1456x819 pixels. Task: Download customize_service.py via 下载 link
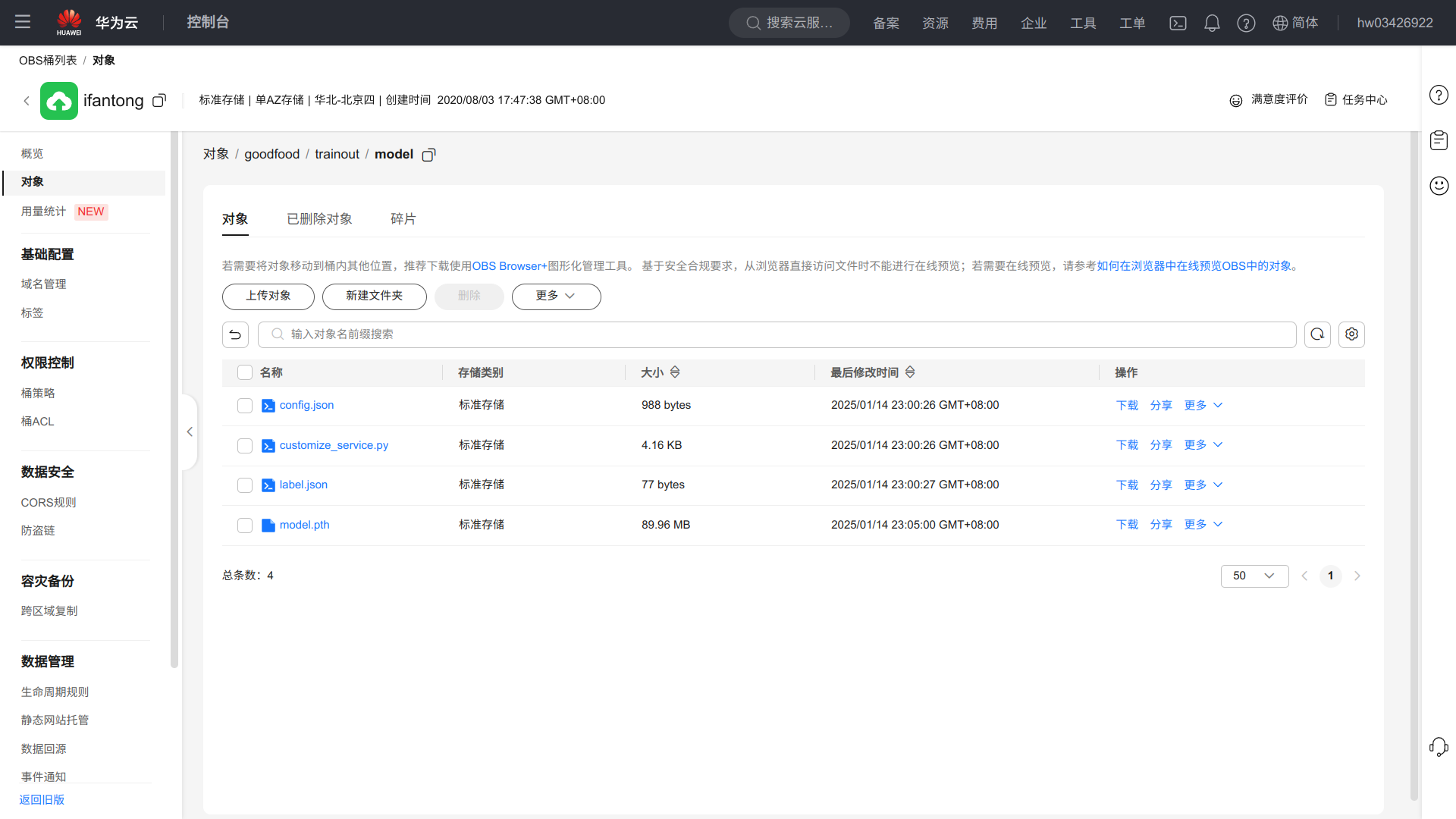(x=1127, y=445)
